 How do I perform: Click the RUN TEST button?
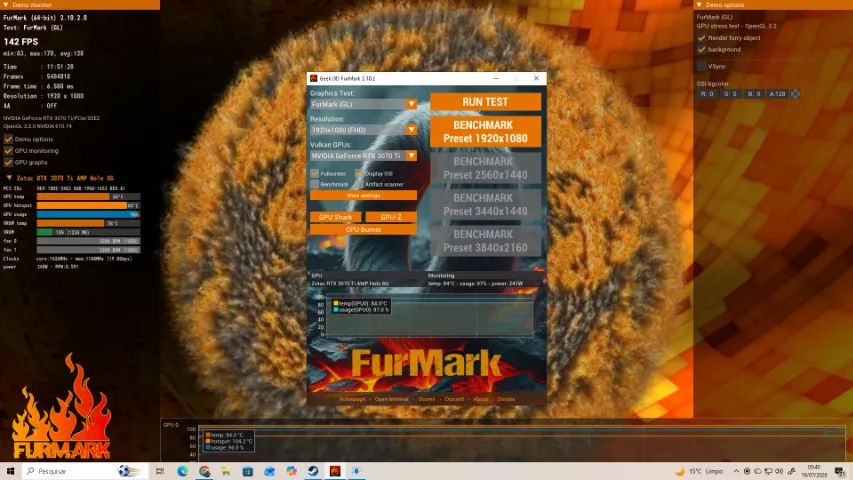[485, 102]
